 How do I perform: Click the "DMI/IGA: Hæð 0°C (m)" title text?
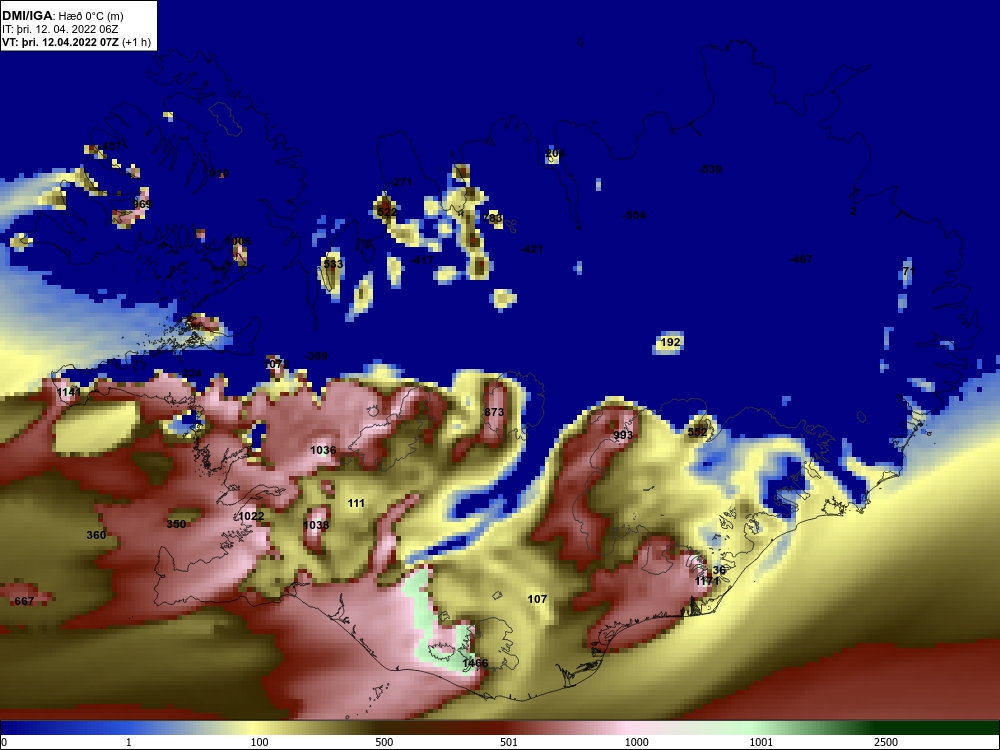[x=62, y=16]
